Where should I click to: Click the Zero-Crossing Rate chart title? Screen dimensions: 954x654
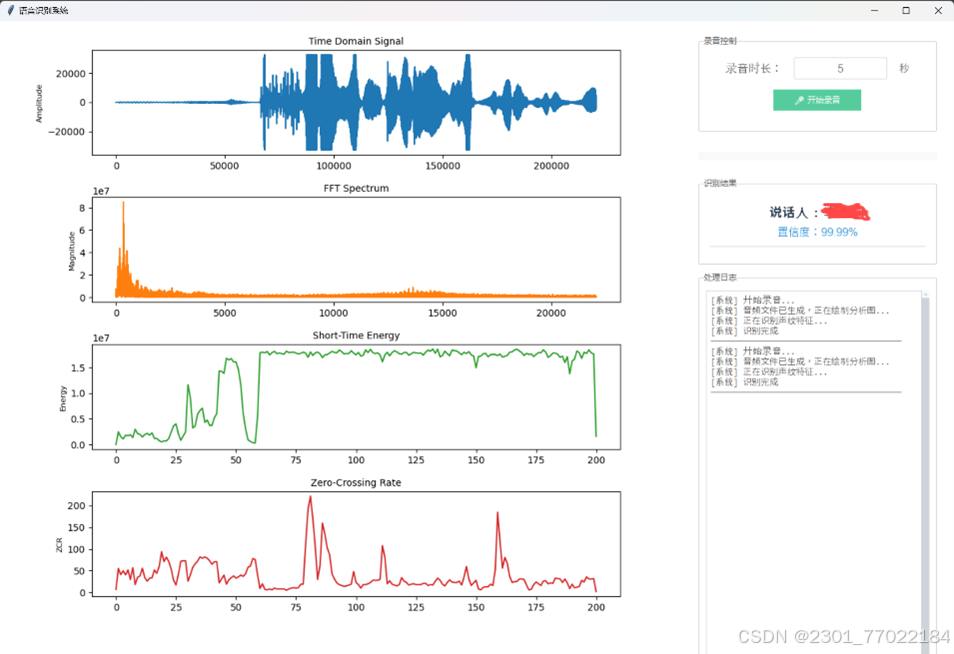tap(356, 482)
